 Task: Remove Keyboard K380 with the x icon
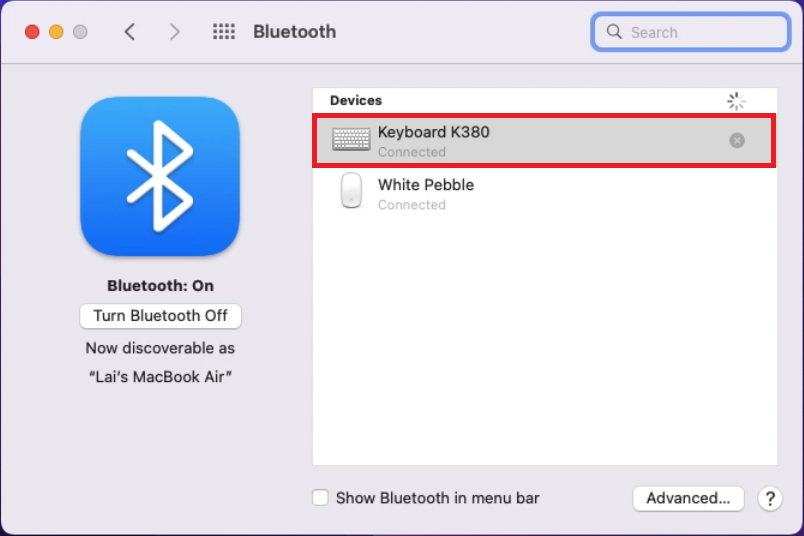(737, 141)
